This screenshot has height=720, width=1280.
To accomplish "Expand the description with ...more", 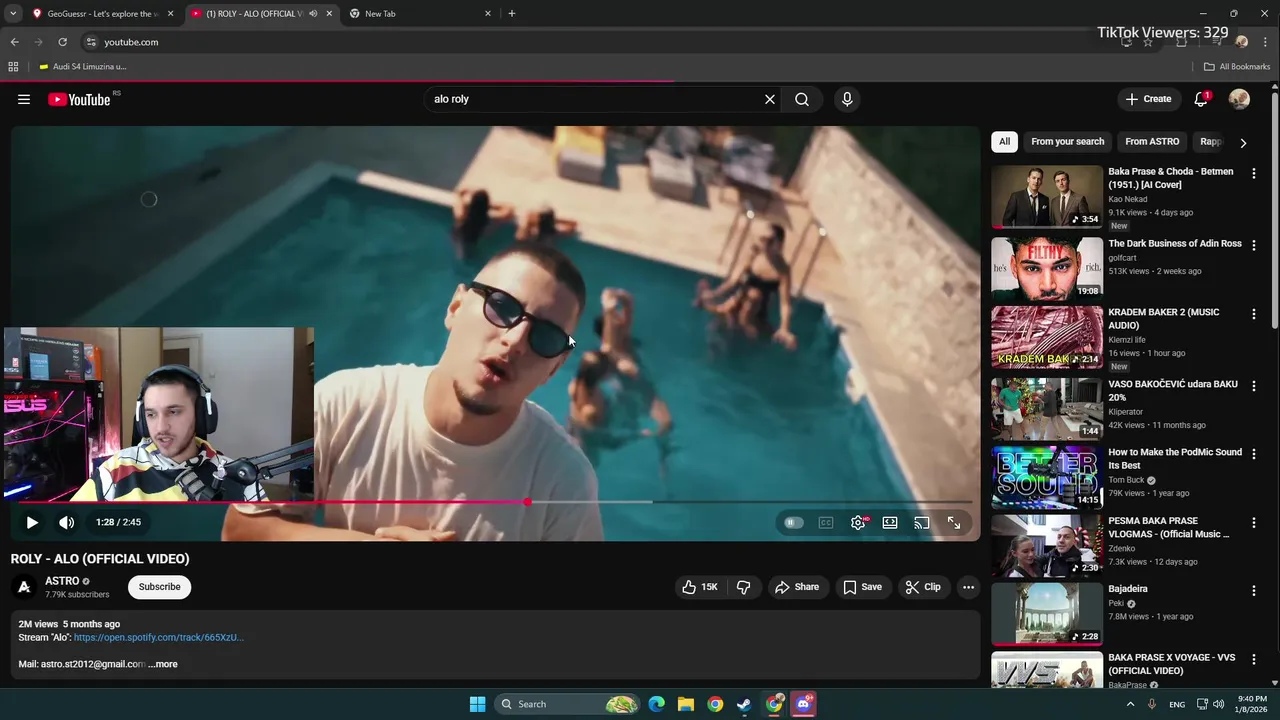I will [163, 664].
